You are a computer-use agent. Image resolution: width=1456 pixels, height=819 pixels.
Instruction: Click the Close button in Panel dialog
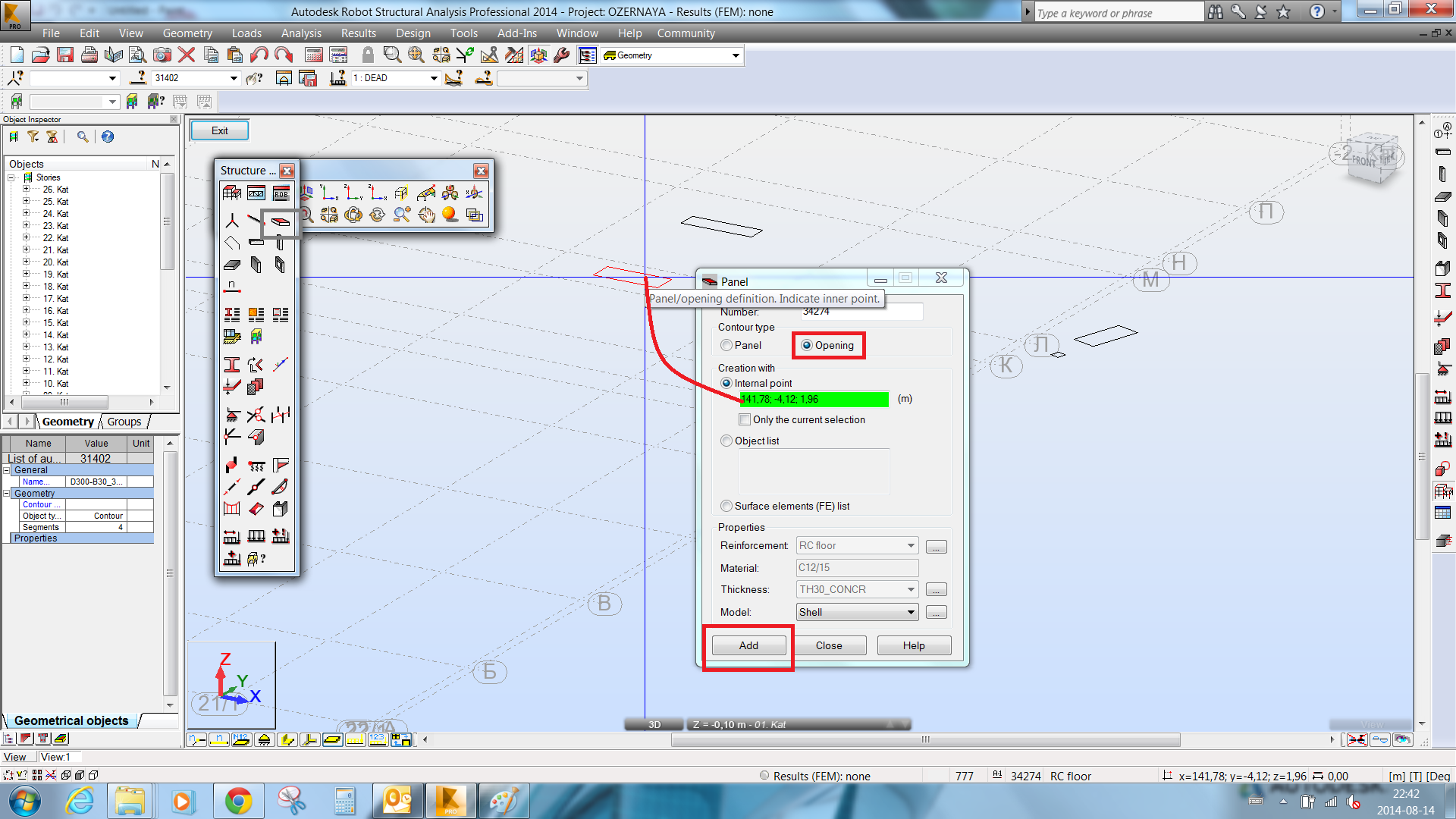829,645
